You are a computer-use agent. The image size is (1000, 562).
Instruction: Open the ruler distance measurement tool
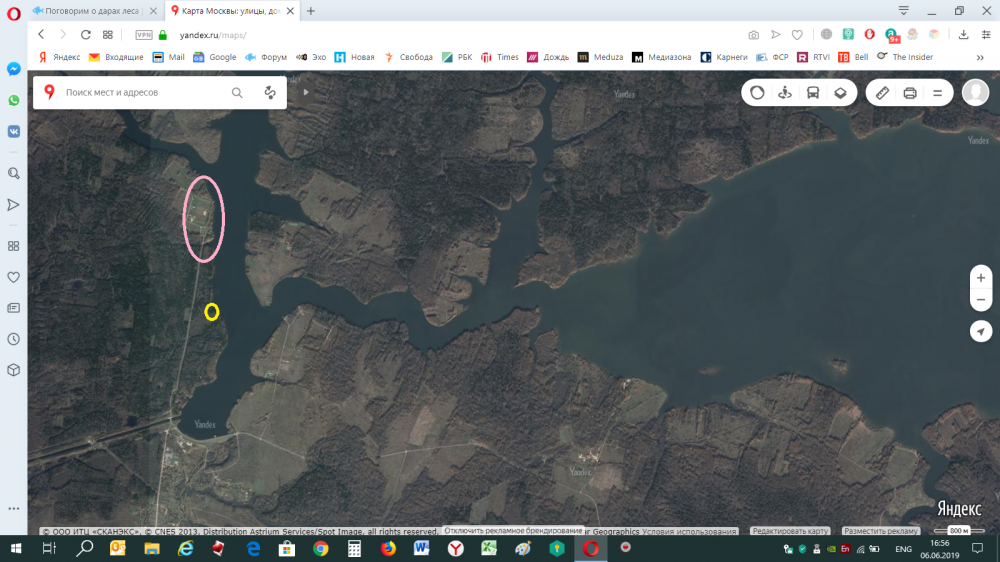[x=882, y=93]
